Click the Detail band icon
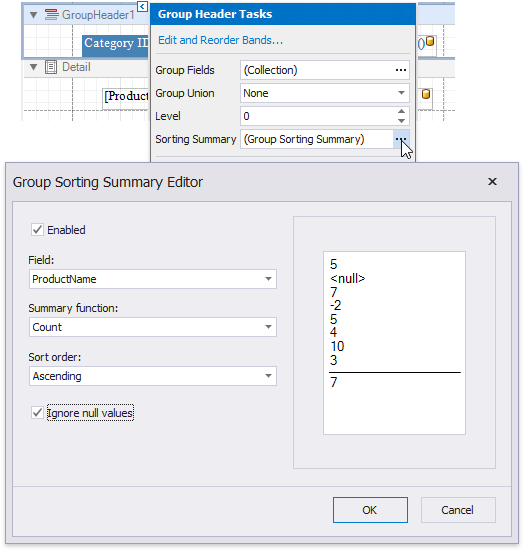 pyautogui.click(x=51, y=67)
